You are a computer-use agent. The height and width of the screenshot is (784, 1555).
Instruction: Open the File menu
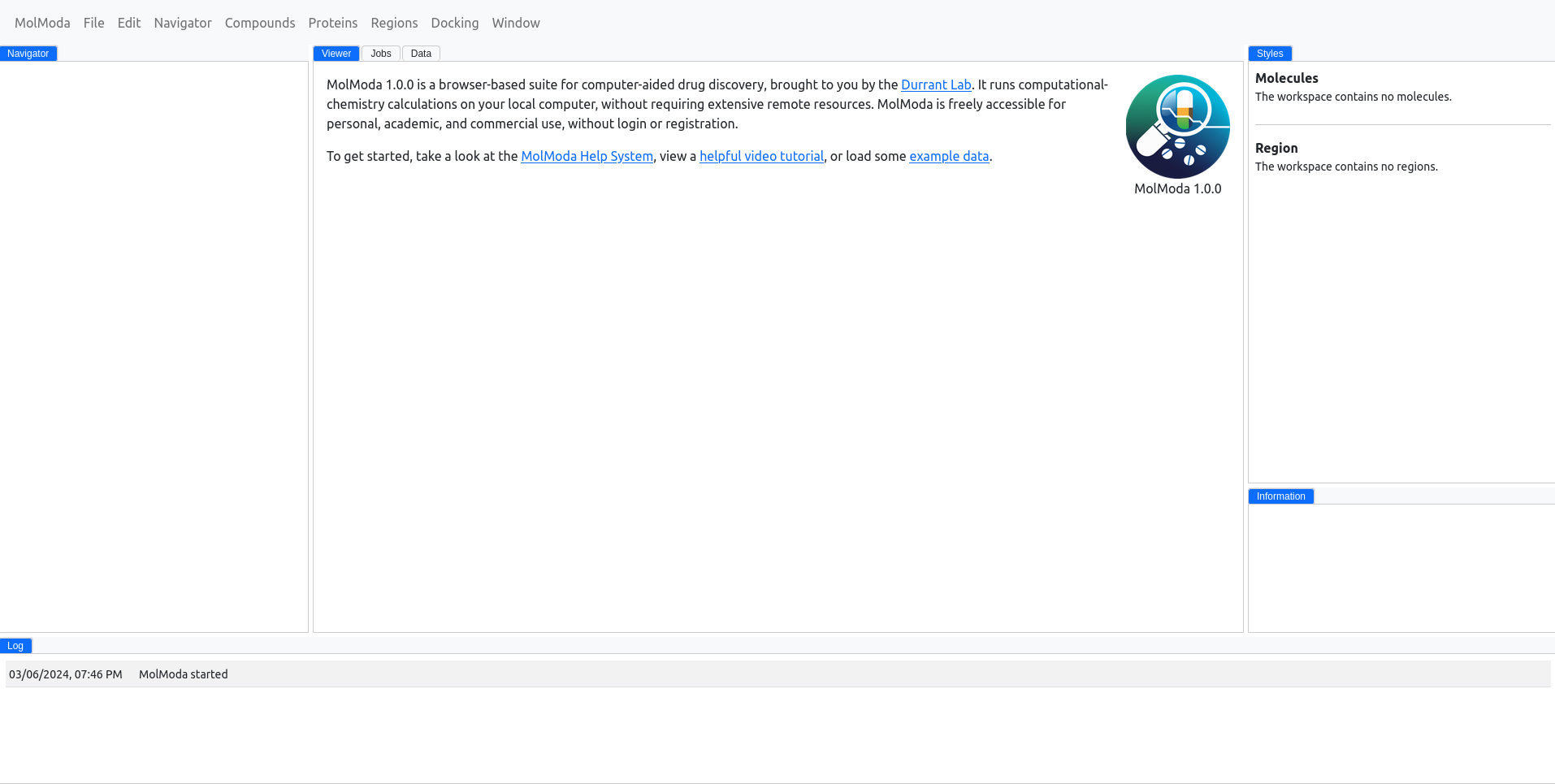[x=93, y=23]
